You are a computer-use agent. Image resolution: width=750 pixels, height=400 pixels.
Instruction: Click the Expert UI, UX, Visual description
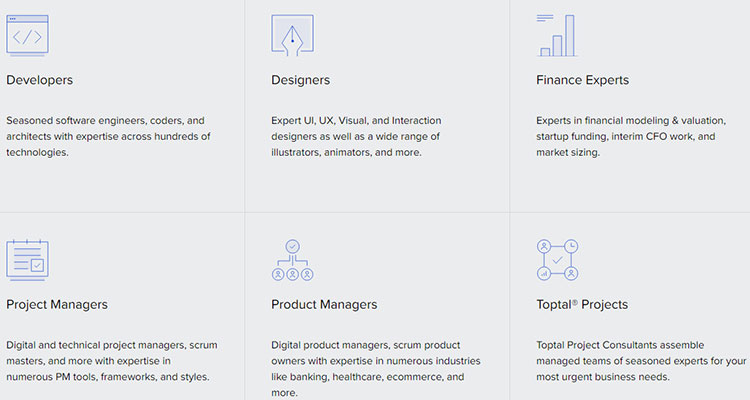[x=356, y=136]
